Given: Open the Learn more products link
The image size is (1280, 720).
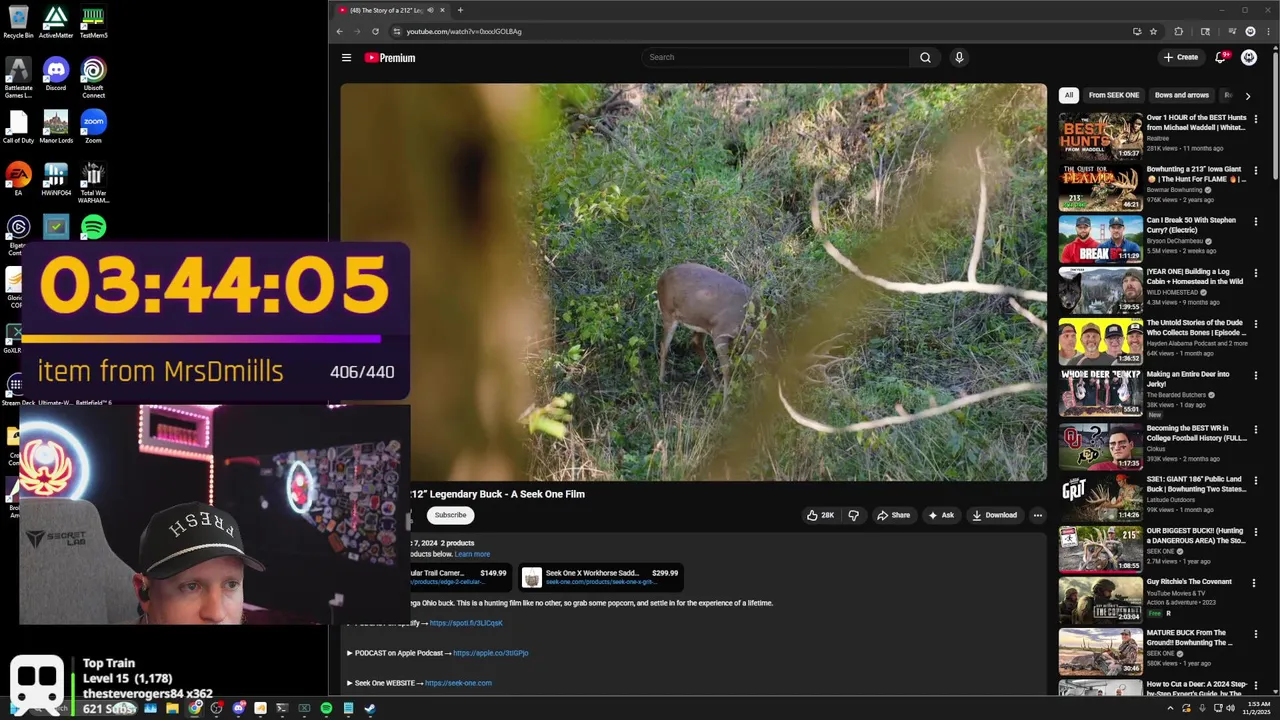Looking at the screenshot, I should [472, 554].
